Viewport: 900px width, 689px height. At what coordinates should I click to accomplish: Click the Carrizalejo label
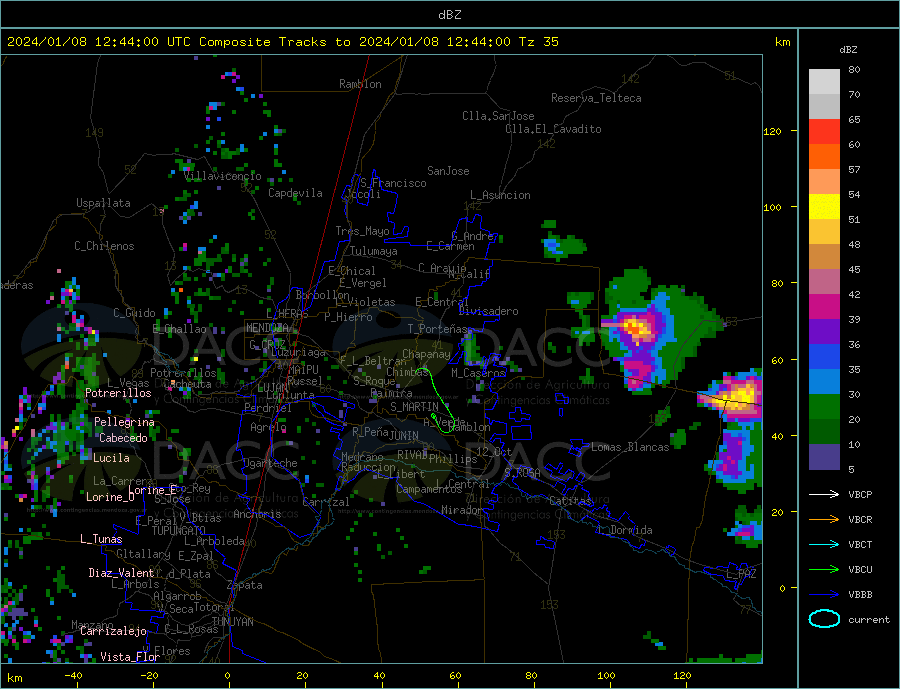113,632
